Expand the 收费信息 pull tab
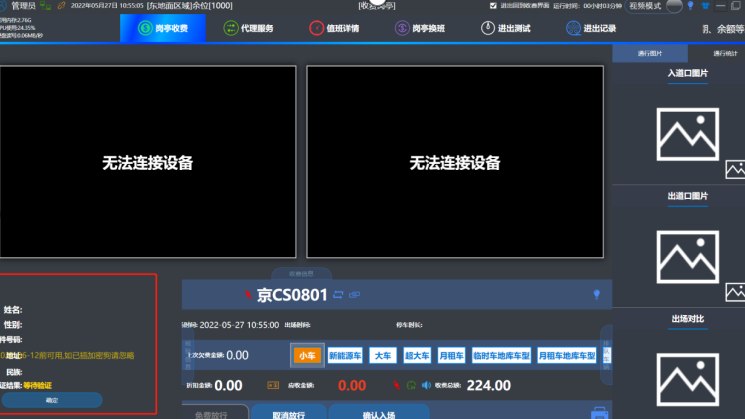 coord(301,274)
